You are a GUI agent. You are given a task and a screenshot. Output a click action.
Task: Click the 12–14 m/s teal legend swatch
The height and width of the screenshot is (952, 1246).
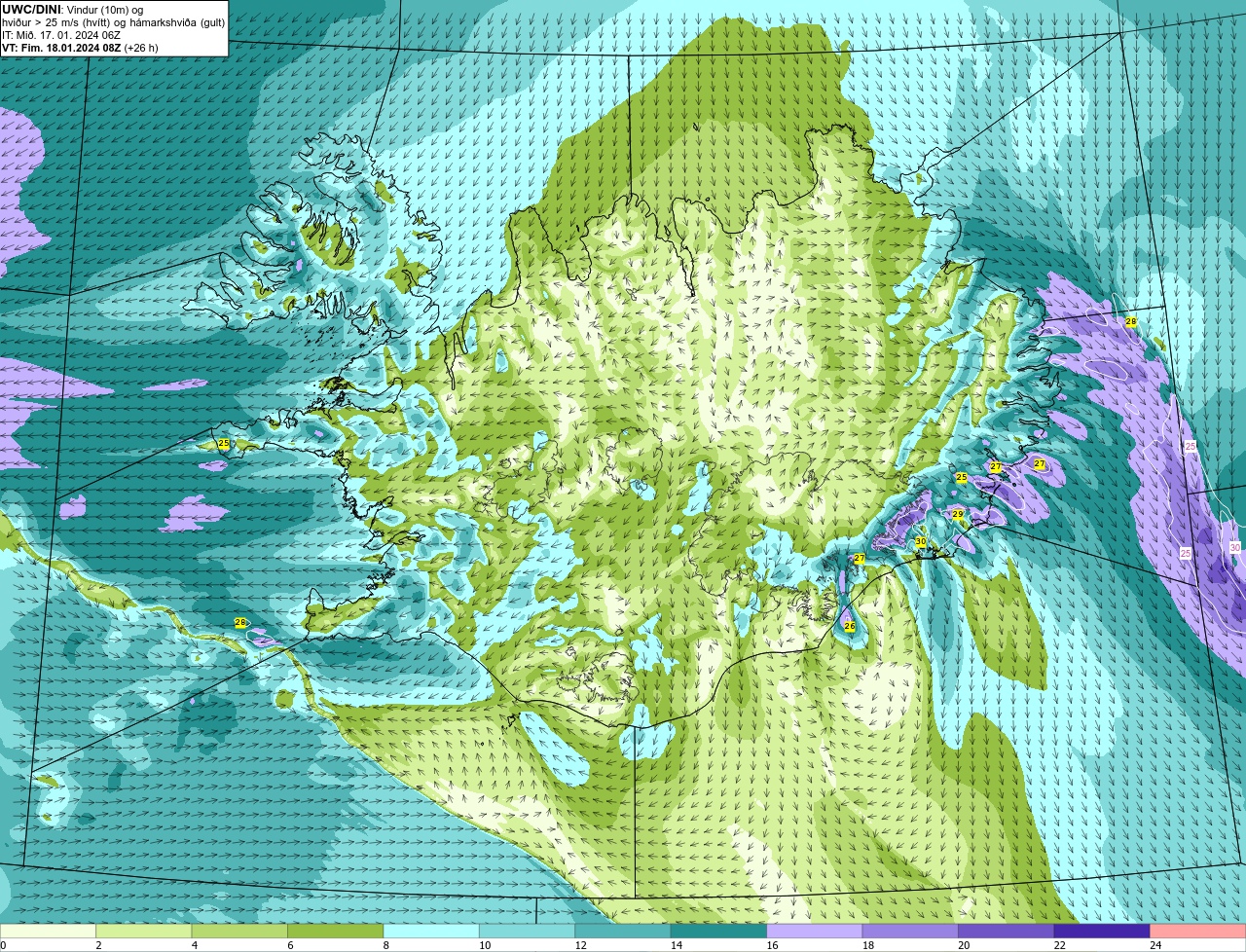pyautogui.click(x=623, y=932)
